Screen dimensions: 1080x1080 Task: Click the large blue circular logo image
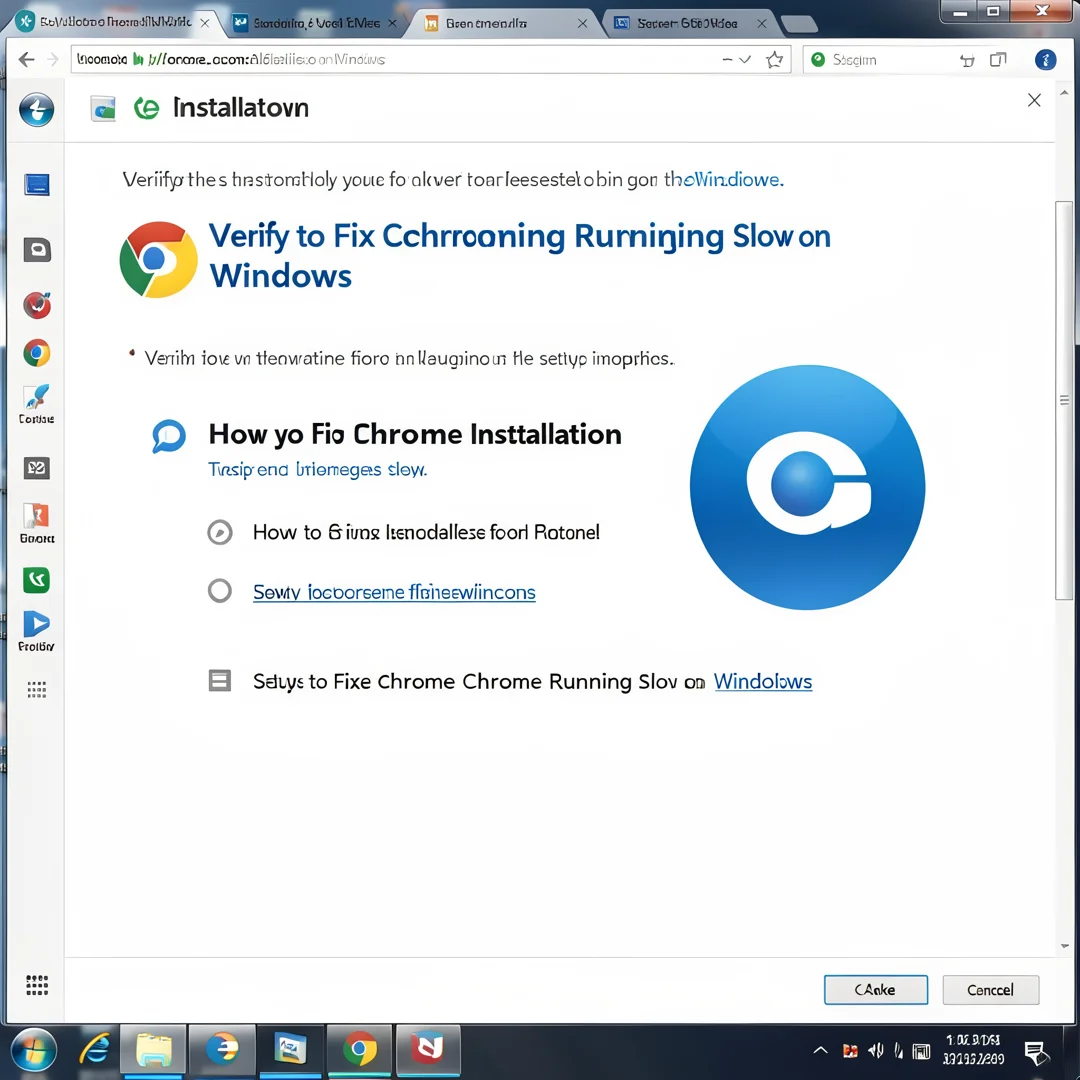click(x=807, y=488)
